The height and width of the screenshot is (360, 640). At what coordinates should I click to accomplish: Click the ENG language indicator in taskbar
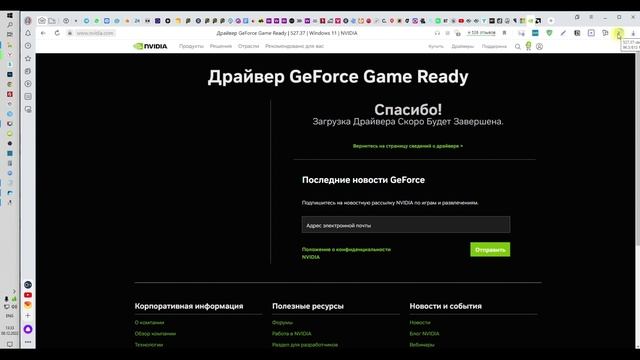tap(10, 316)
